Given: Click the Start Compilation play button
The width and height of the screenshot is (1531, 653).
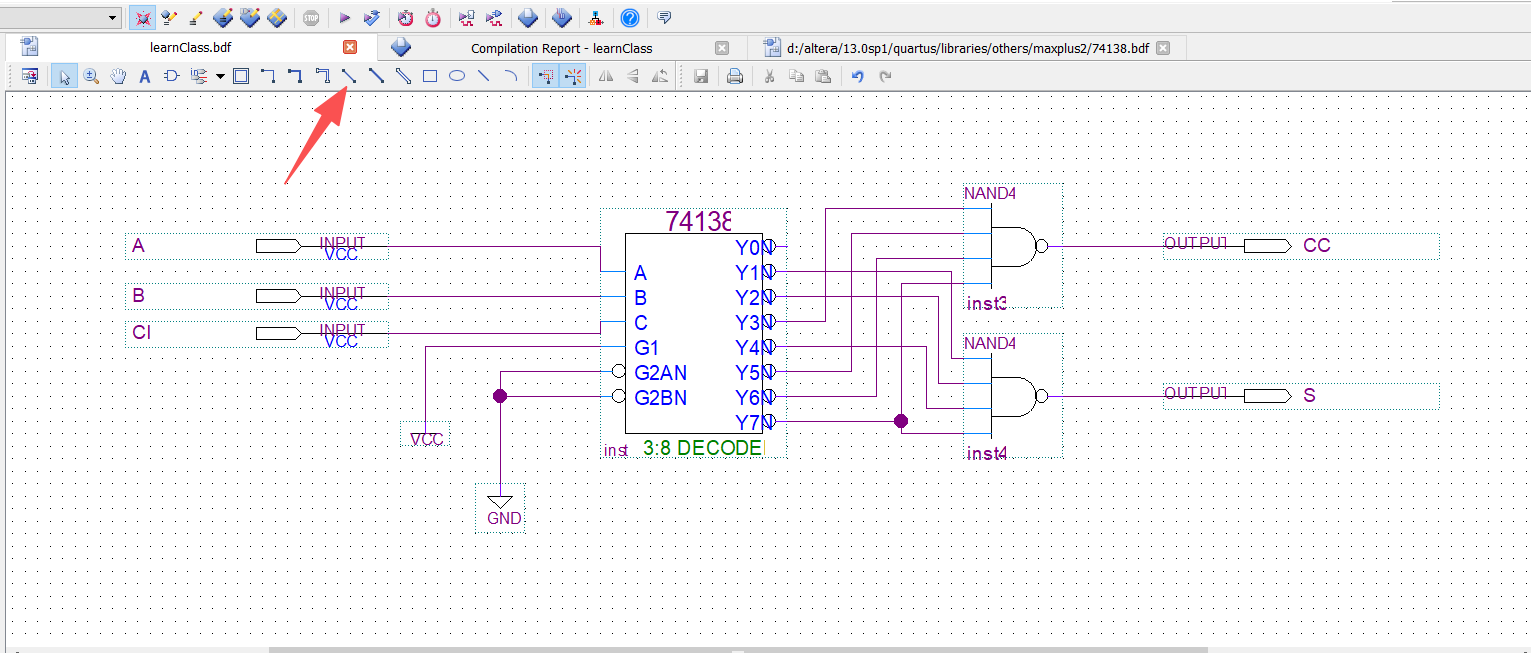Looking at the screenshot, I should pyautogui.click(x=344, y=18).
